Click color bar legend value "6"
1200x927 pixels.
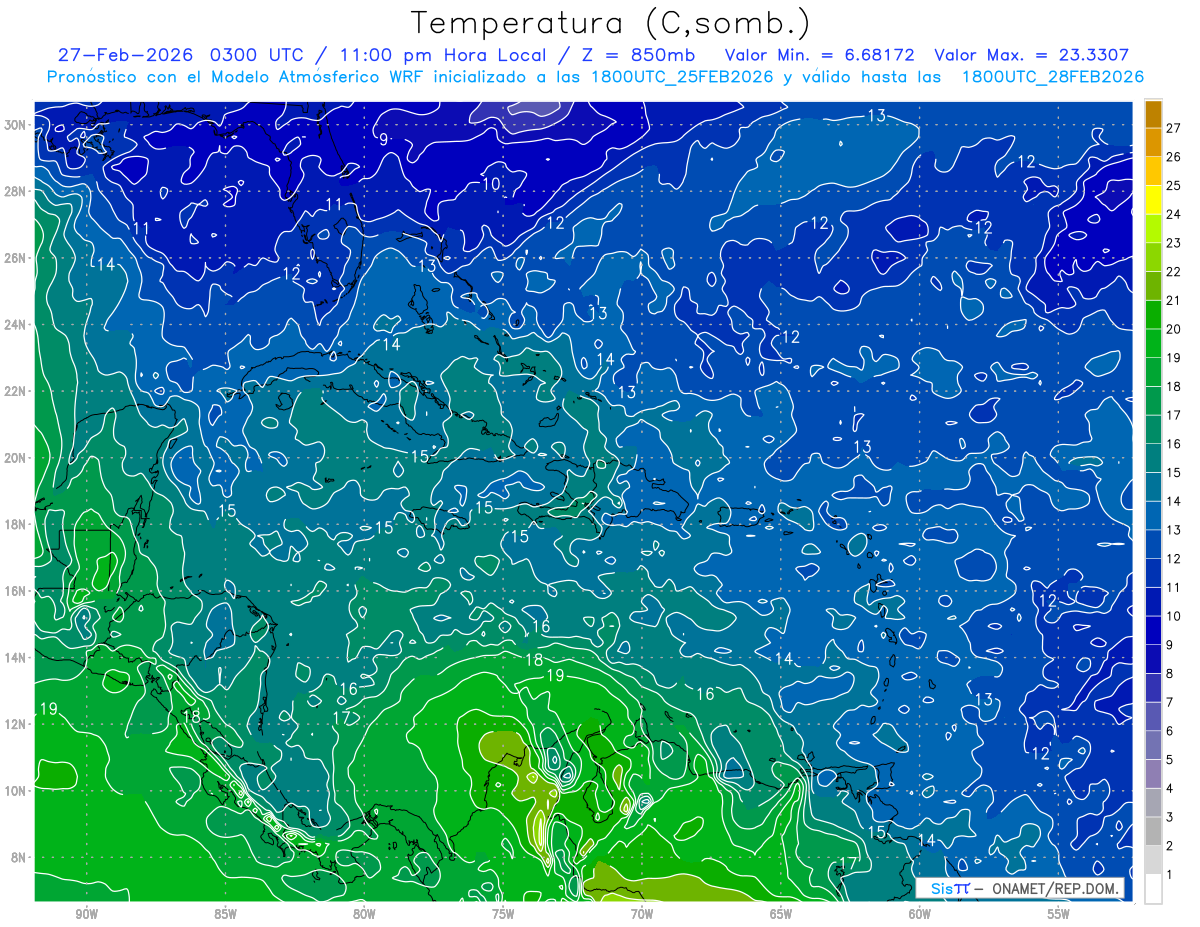[1169, 731]
